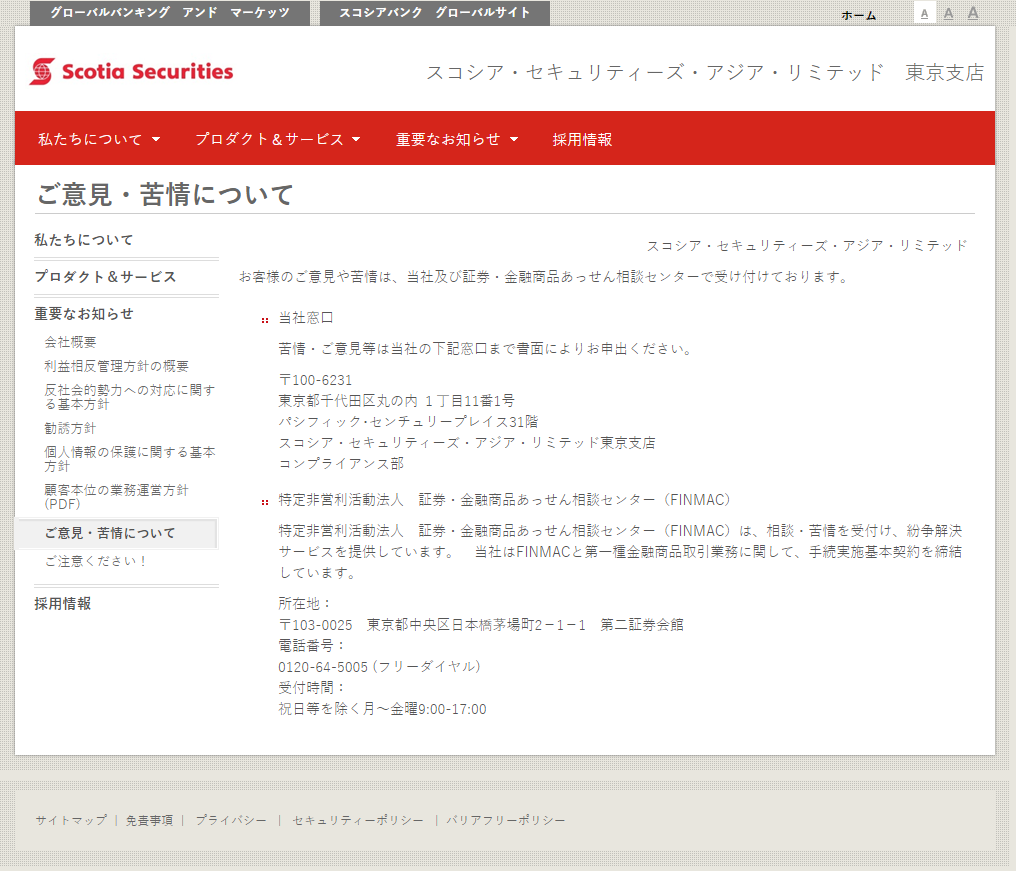Image resolution: width=1016 pixels, height=871 pixels.
Task: Open the スコシアバンク グローバルサイト tab
Action: 435,13
